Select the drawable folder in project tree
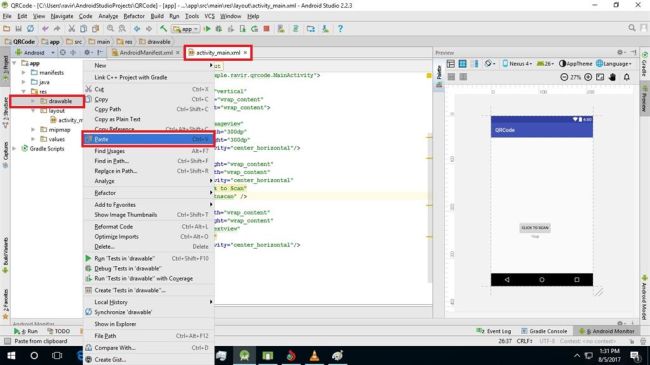 tap(60, 101)
